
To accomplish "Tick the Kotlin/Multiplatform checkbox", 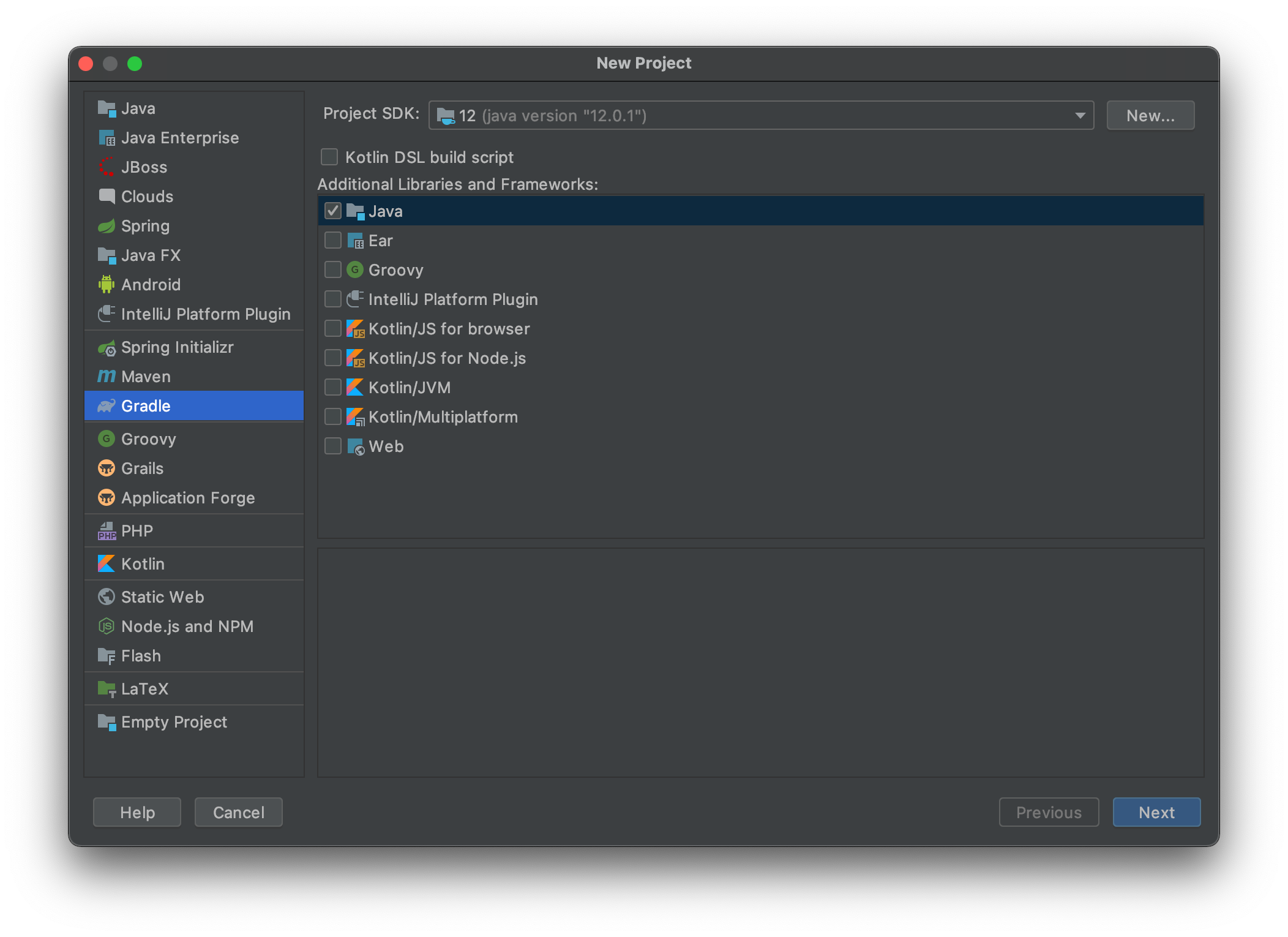I will [x=333, y=416].
